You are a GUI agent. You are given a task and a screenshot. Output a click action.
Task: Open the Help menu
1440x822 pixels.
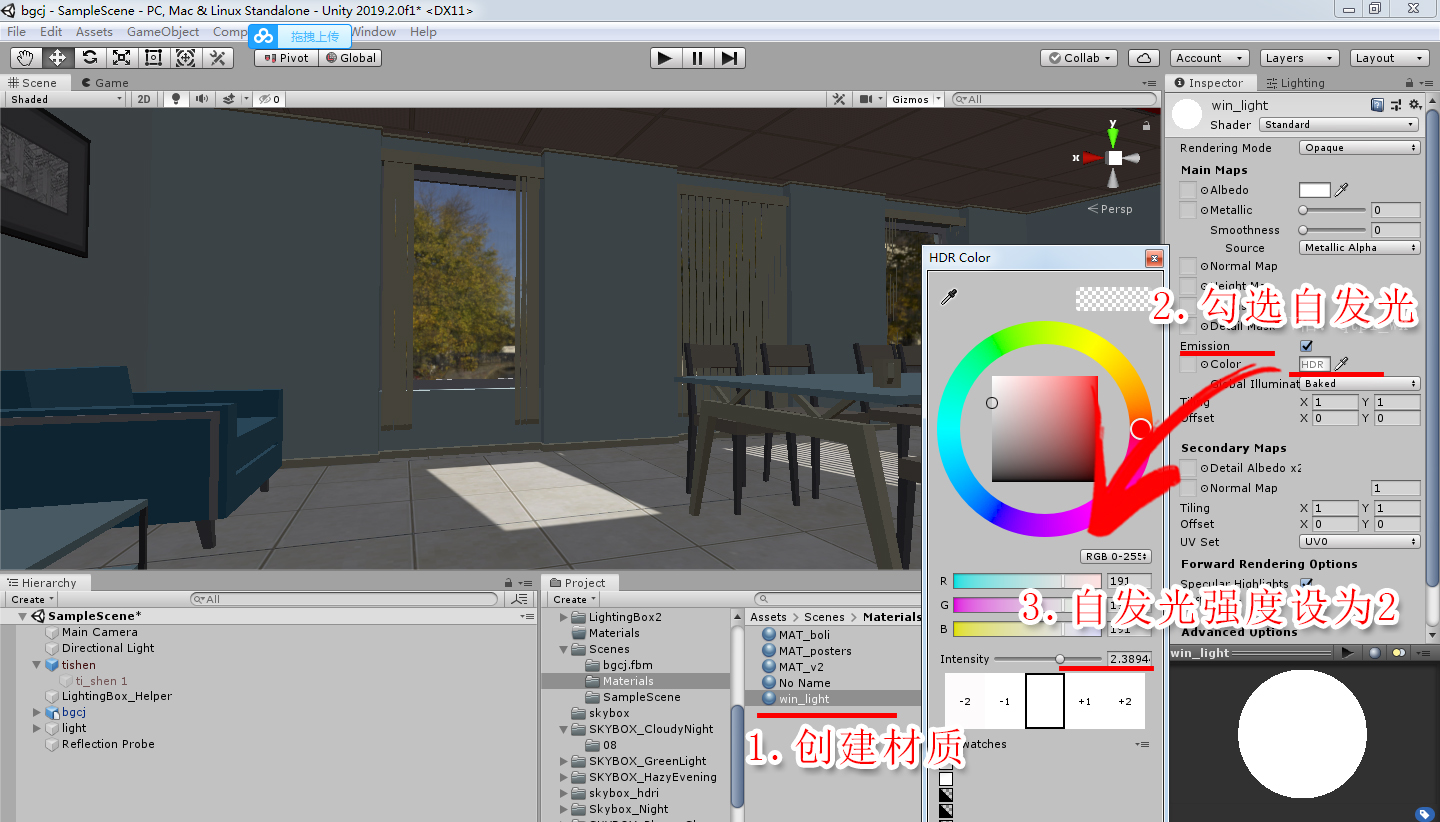click(x=423, y=32)
